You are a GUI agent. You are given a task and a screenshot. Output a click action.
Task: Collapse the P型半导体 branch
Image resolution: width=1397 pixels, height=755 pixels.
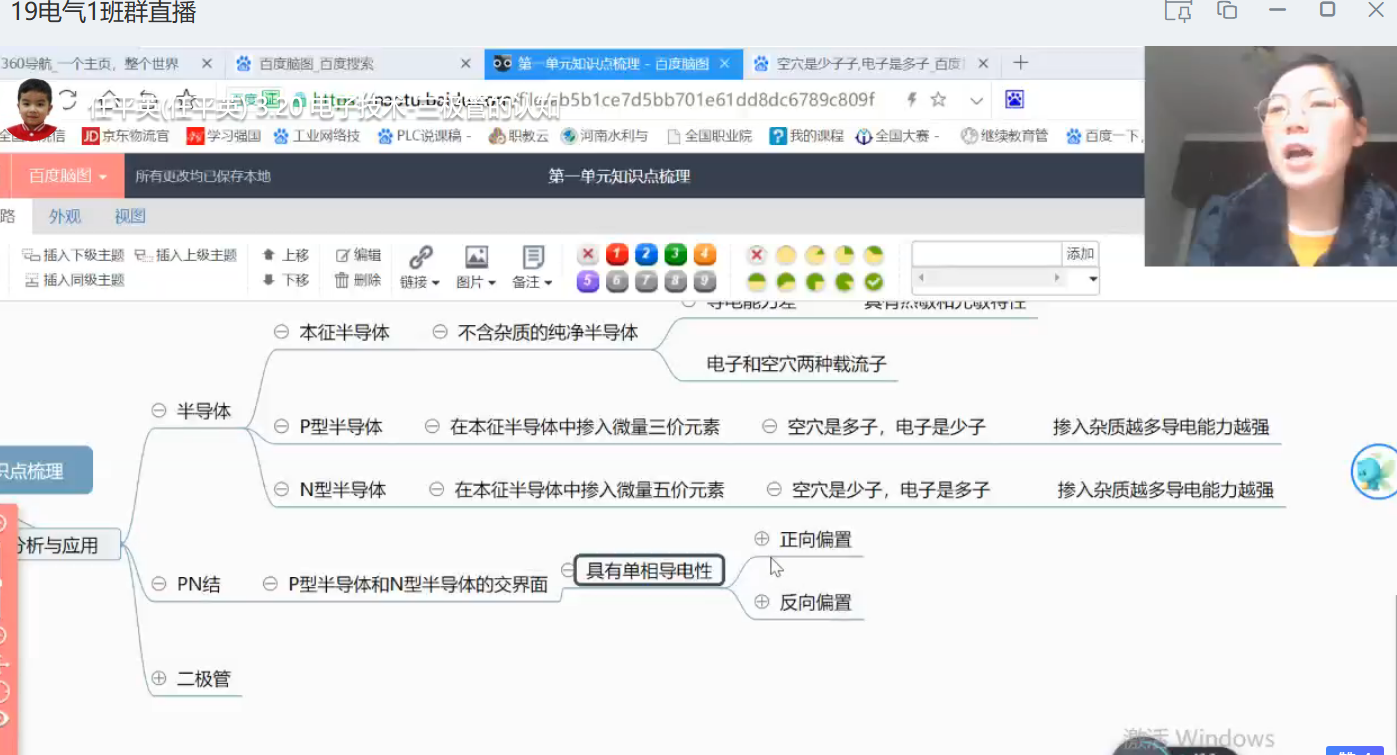point(281,427)
